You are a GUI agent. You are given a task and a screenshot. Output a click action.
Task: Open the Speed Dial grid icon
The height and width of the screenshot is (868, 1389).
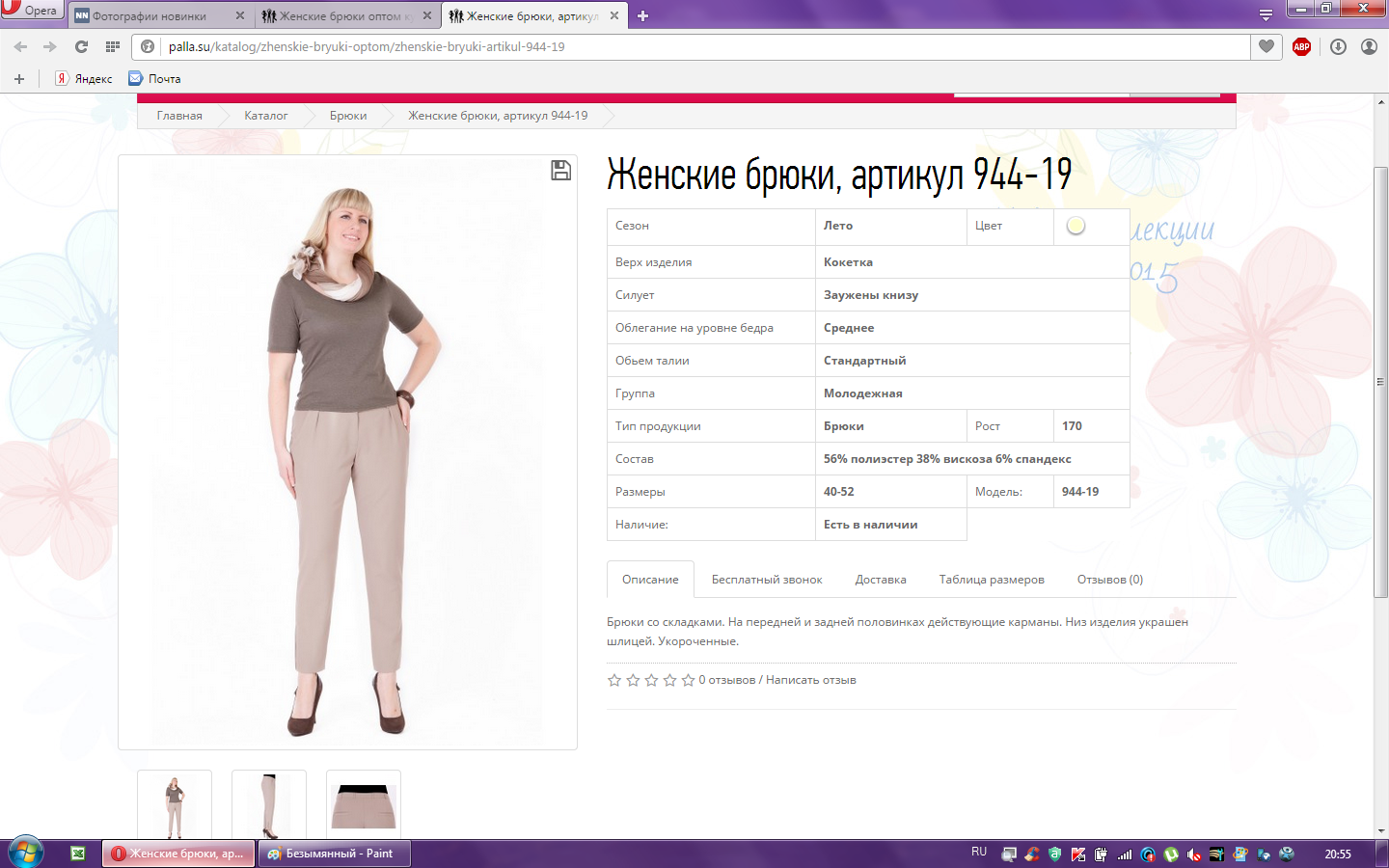[x=113, y=46]
